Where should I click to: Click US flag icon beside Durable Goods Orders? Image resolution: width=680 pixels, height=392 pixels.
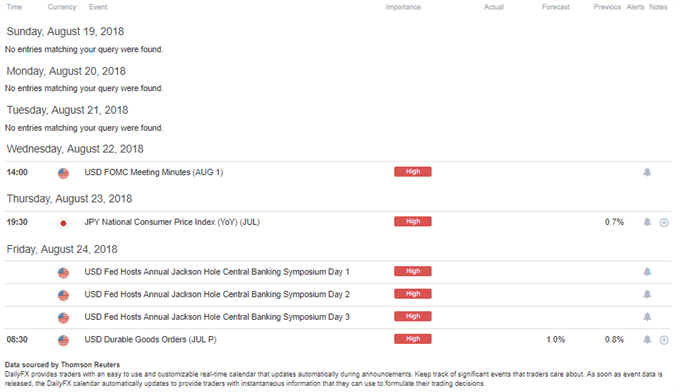(x=63, y=340)
